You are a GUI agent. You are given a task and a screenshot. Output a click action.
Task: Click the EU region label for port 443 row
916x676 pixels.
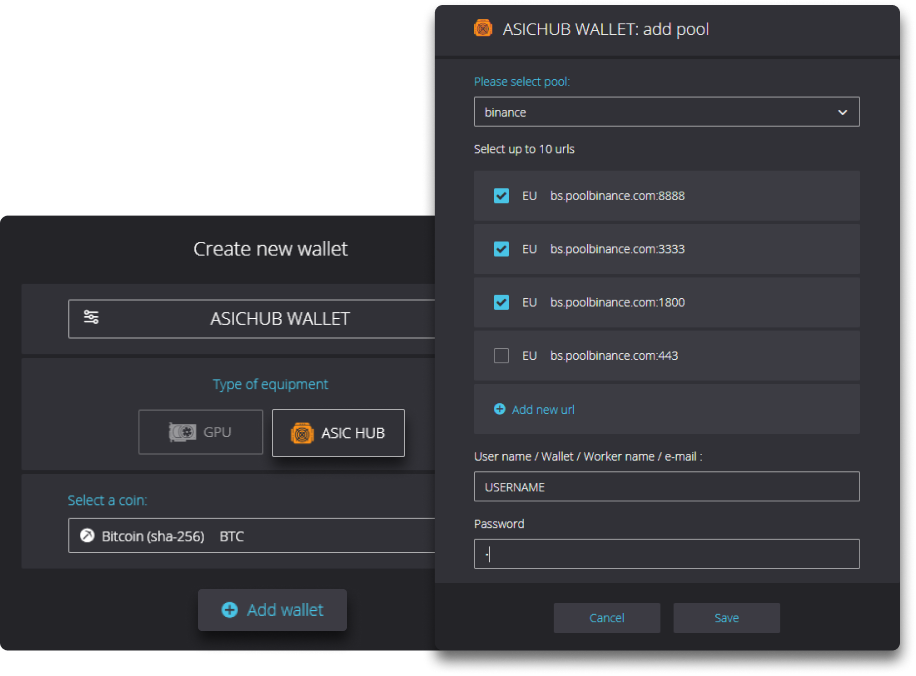pos(529,355)
